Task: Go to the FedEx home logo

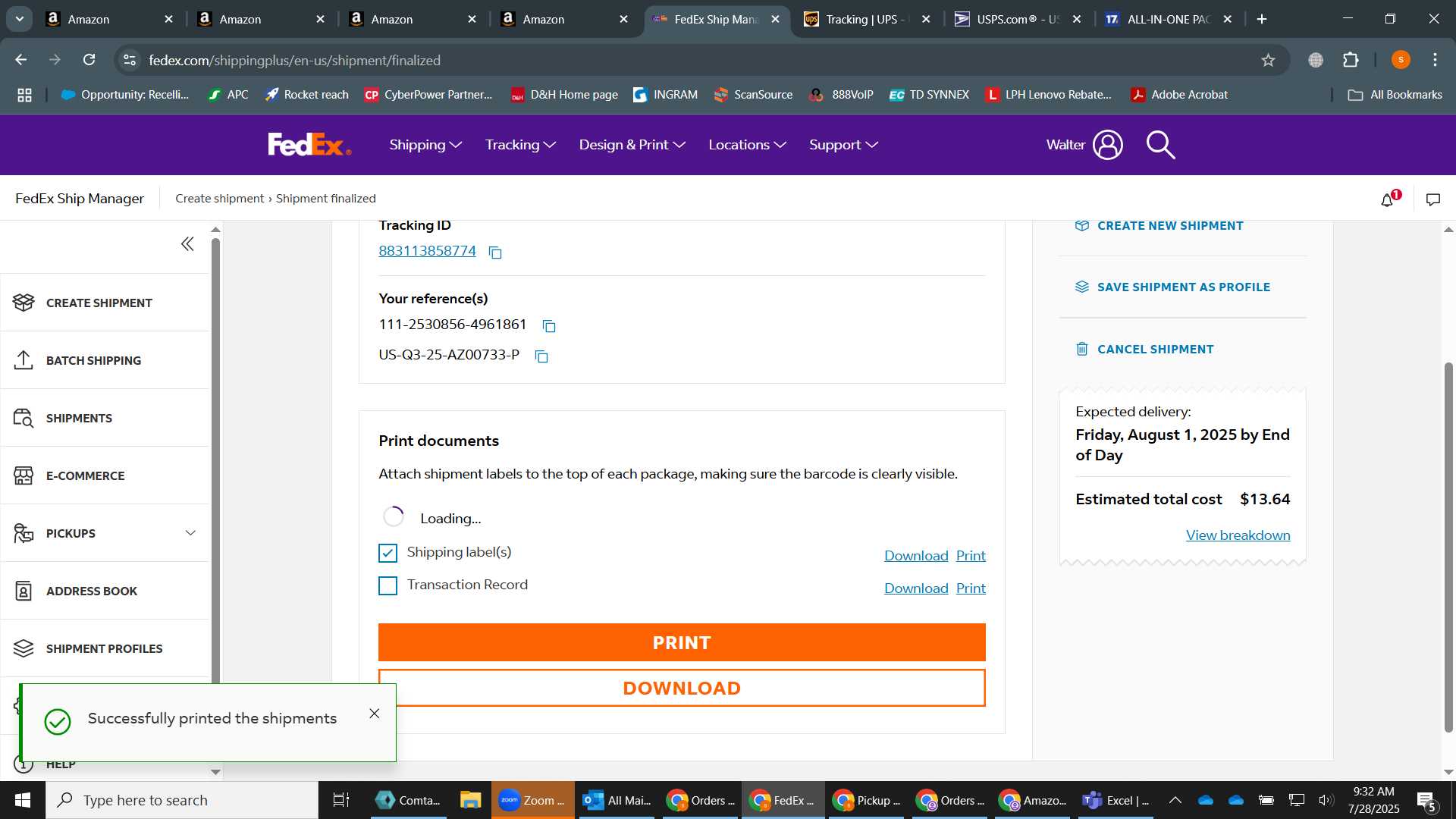Action: [309, 144]
